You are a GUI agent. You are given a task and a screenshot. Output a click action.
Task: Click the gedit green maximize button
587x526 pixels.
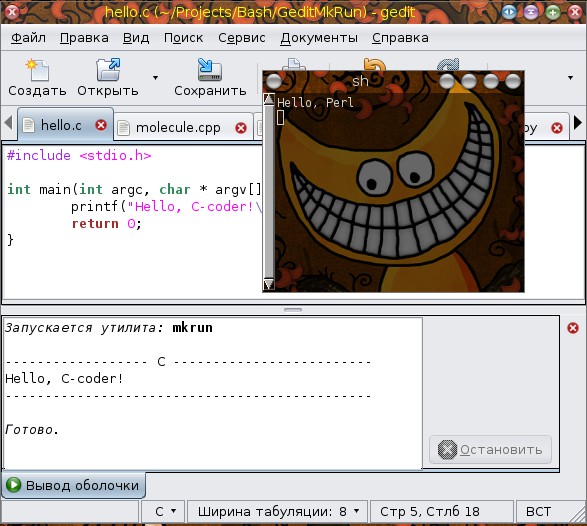point(553,12)
